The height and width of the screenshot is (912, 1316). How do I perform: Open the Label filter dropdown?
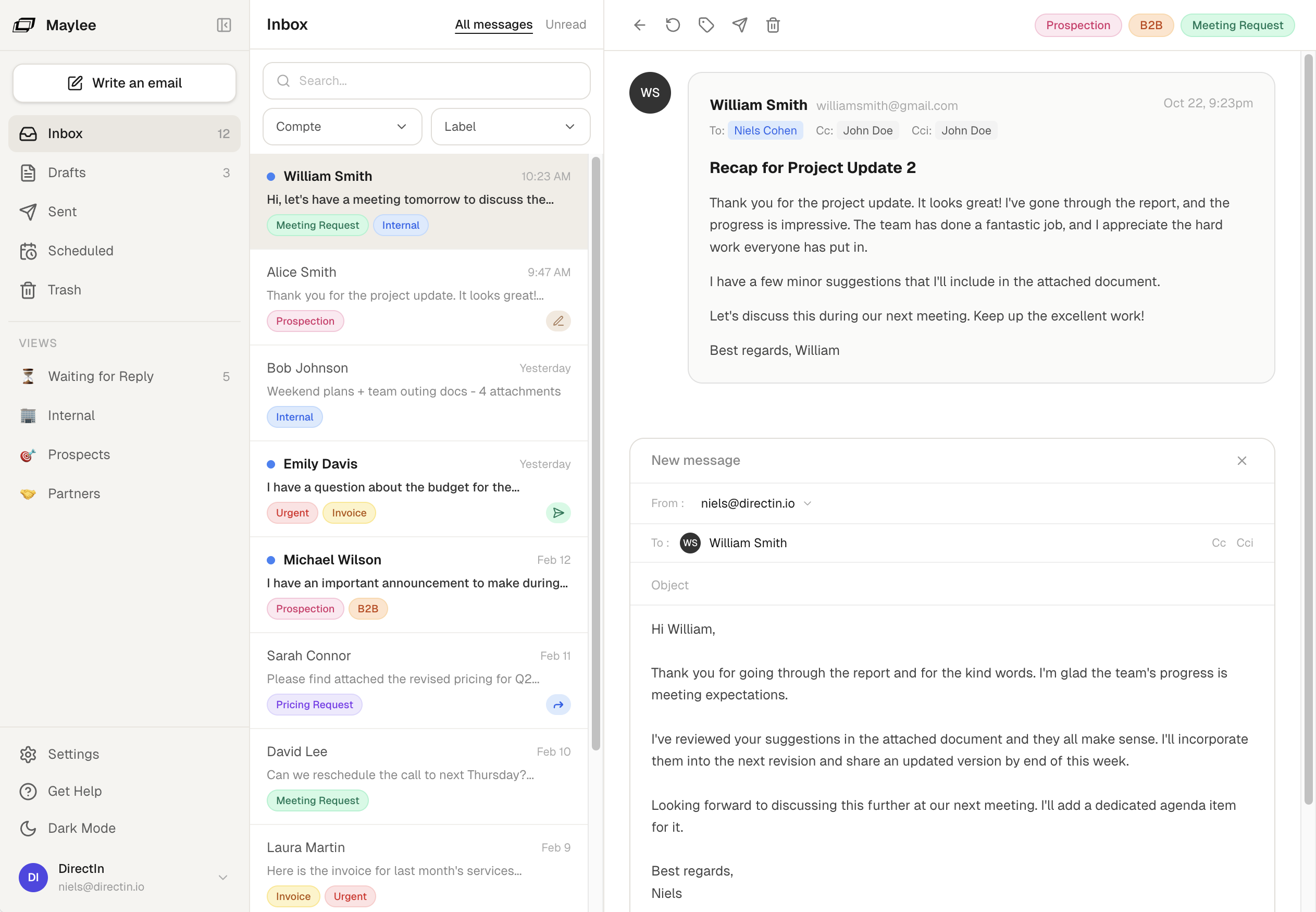[x=510, y=127]
